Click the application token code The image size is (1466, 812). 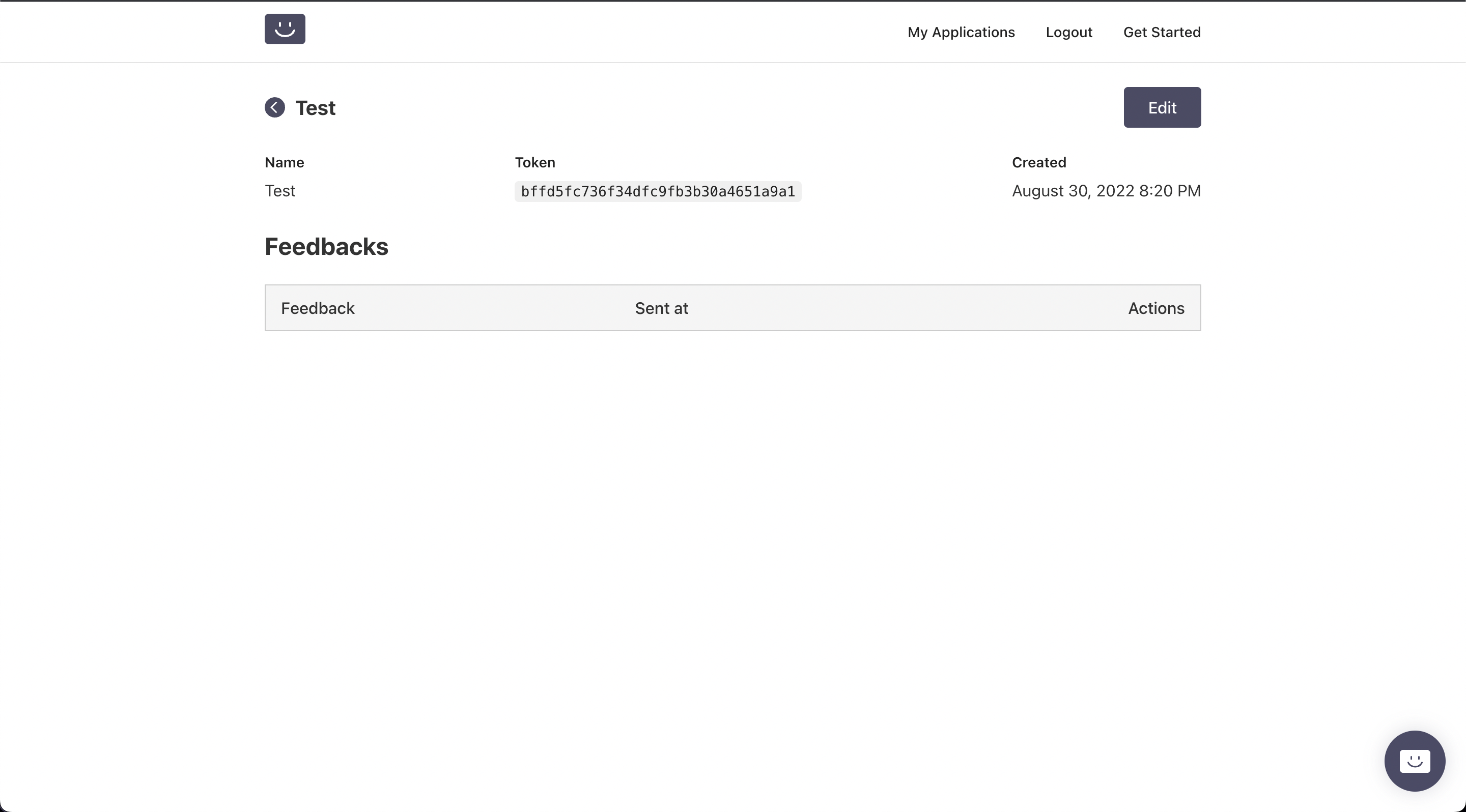point(657,192)
